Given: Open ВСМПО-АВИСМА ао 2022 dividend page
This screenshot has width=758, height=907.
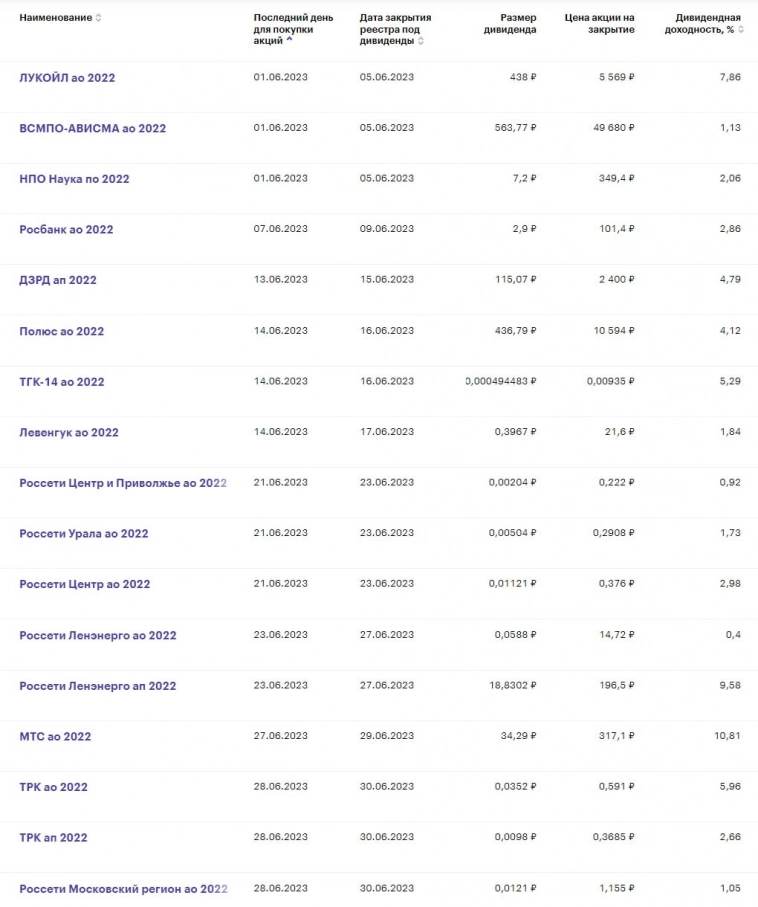Looking at the screenshot, I should (92, 128).
